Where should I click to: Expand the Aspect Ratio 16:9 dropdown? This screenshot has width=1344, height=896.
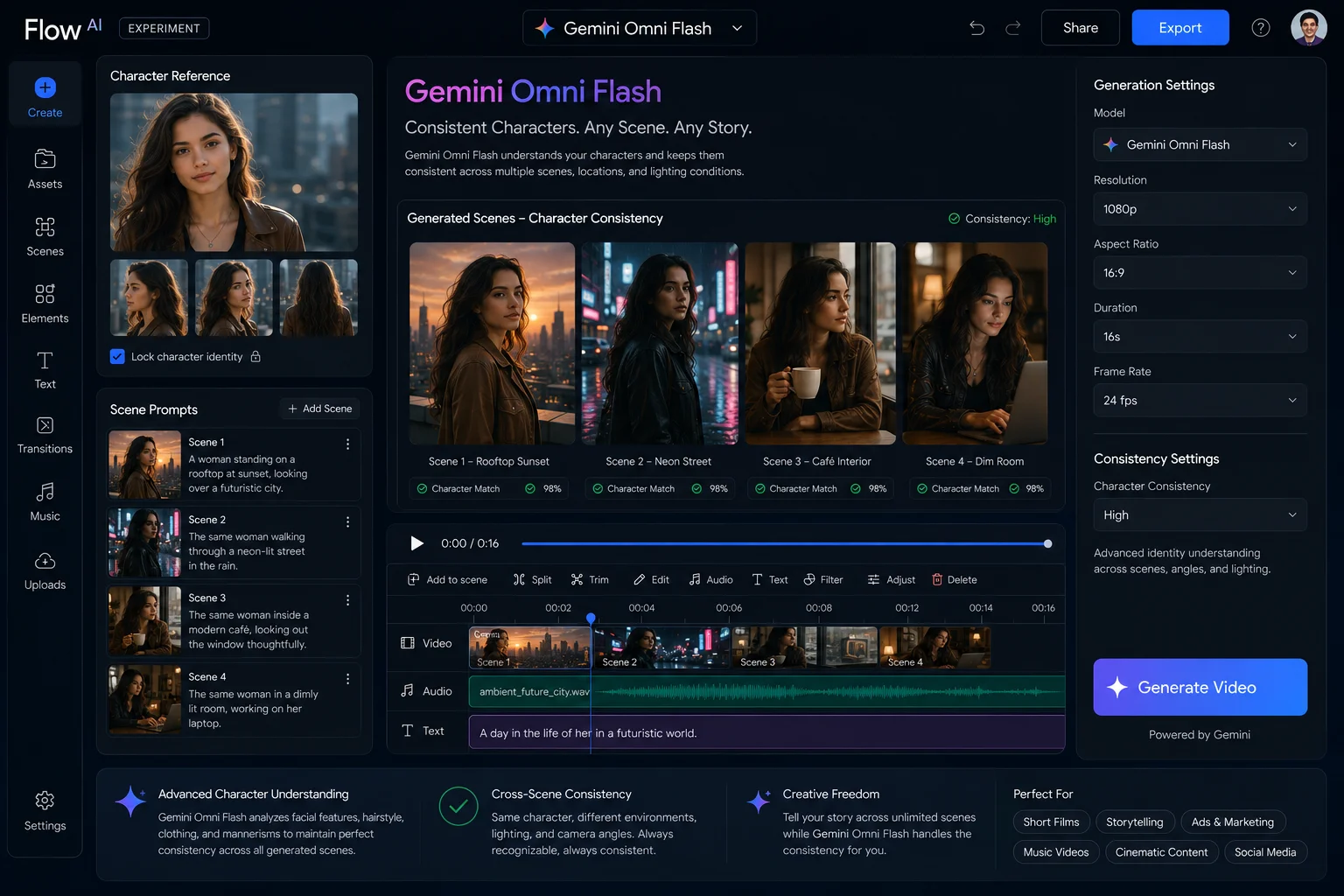(x=1200, y=273)
